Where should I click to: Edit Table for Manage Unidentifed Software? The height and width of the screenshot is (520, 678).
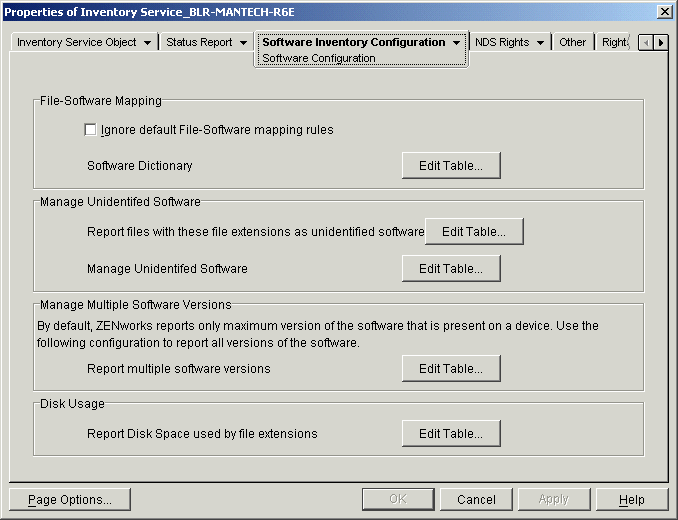pyautogui.click(x=451, y=268)
